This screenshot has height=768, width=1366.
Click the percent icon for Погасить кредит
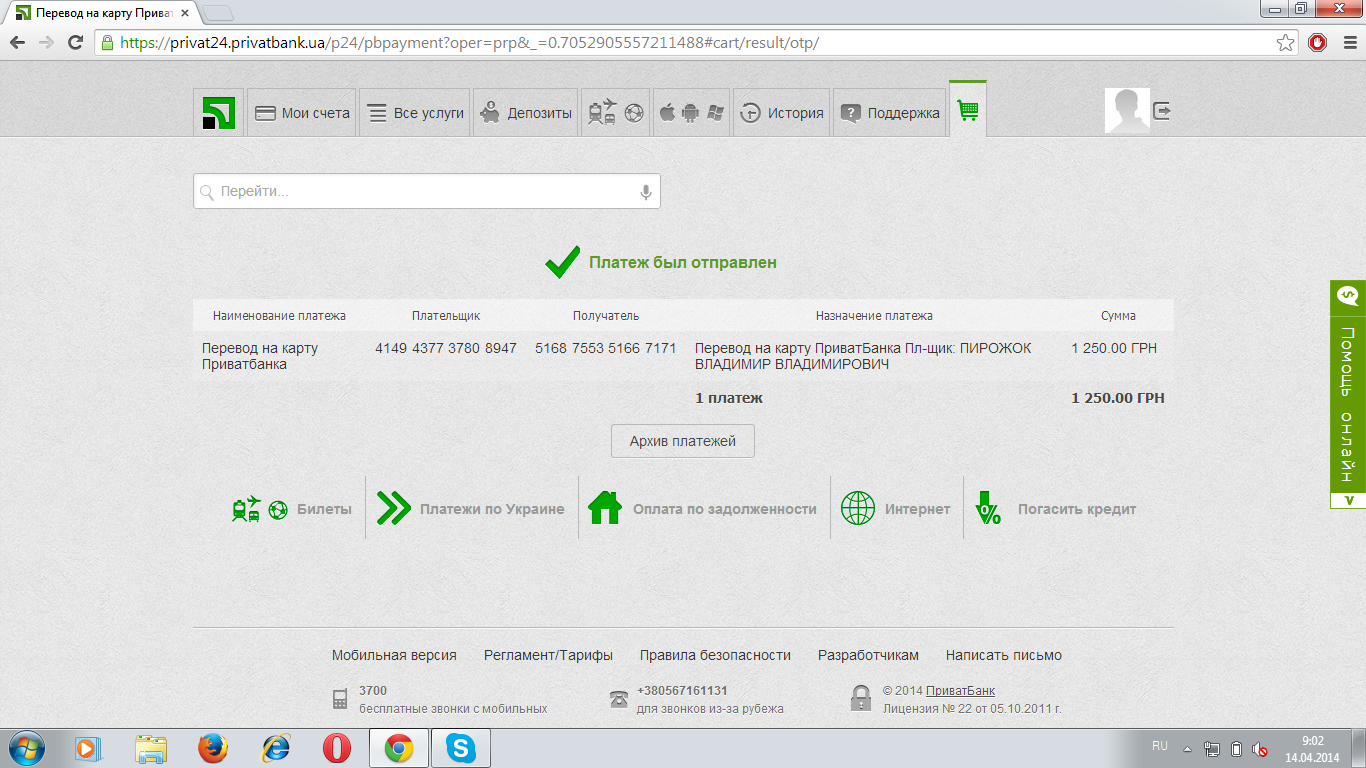[x=988, y=508]
